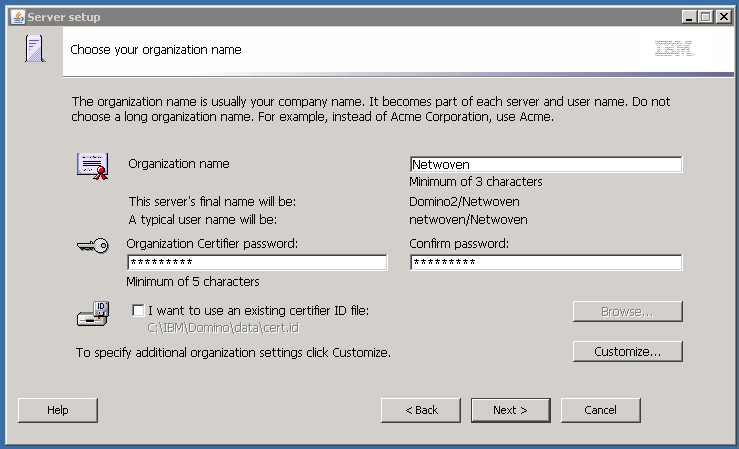This screenshot has width=739, height=449.
Task: Click the disabled Browse button
Action: (x=627, y=311)
